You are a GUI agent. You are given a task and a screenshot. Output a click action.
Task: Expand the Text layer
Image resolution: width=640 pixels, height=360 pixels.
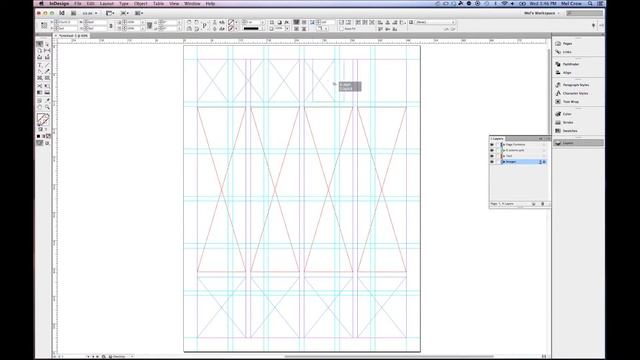(504, 156)
